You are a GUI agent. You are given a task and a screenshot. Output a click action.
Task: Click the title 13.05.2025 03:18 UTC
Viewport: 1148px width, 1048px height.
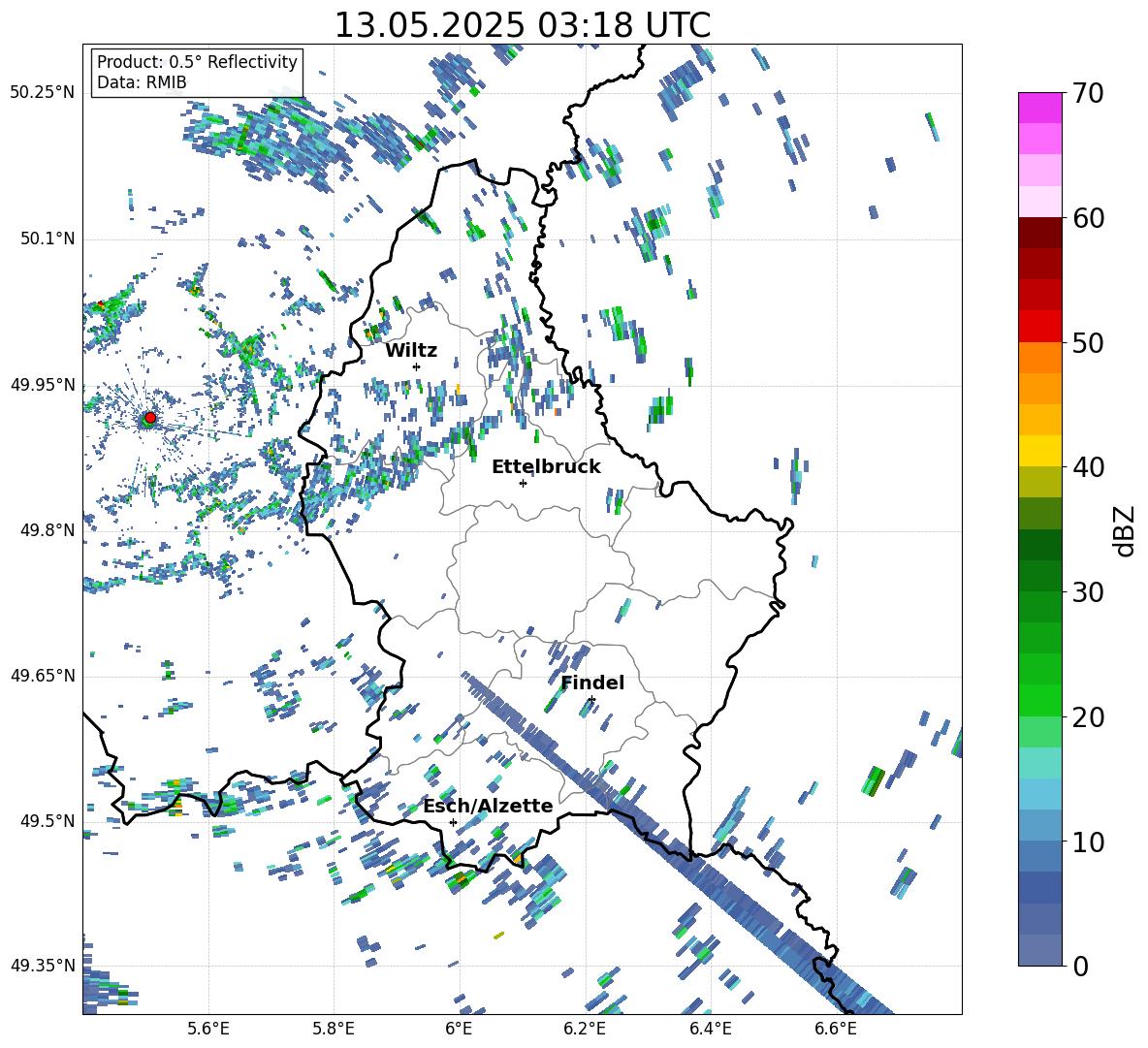522,25
